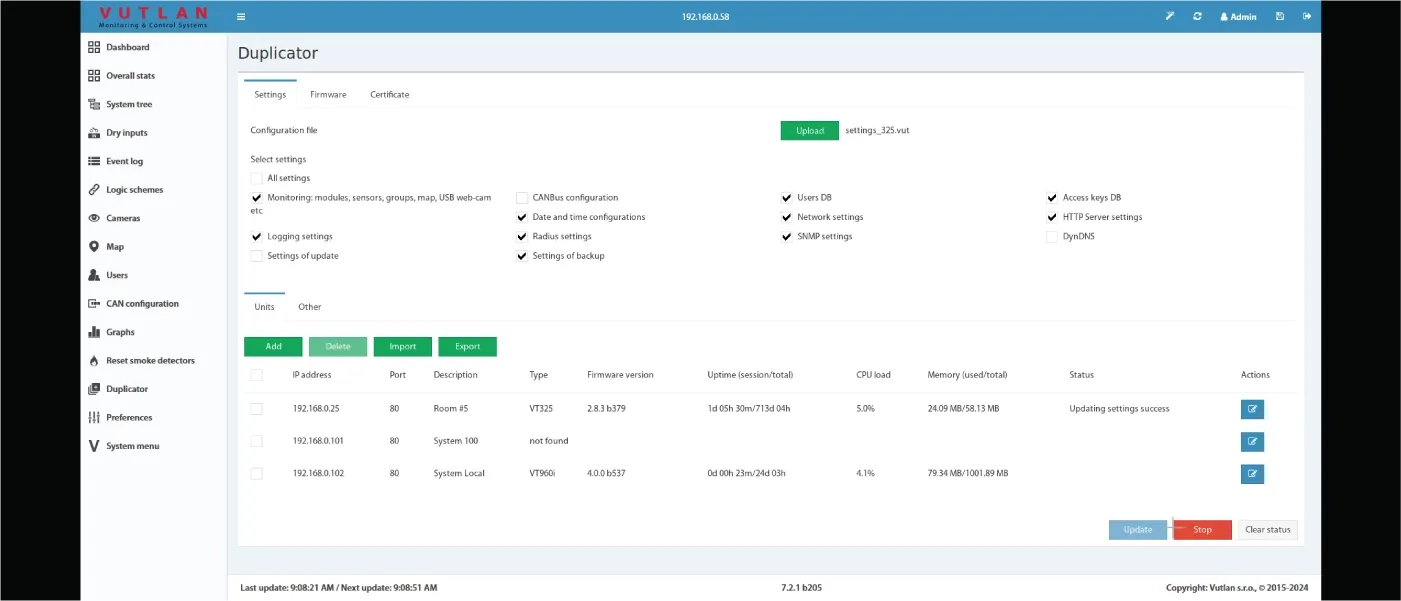Click the Clear status button

coord(1267,530)
